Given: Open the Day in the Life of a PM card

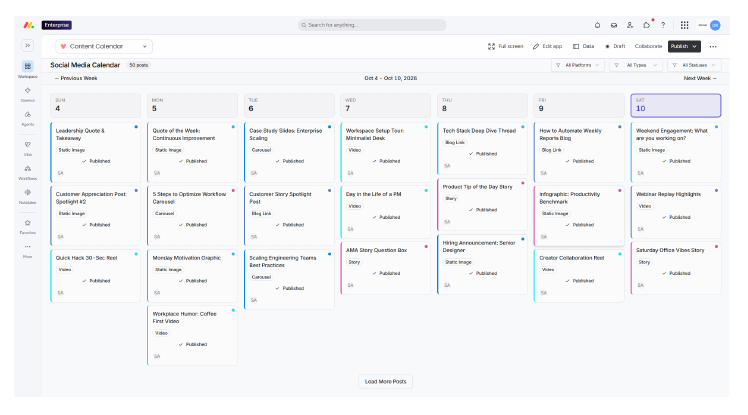Looking at the screenshot, I should pyautogui.click(x=385, y=212).
